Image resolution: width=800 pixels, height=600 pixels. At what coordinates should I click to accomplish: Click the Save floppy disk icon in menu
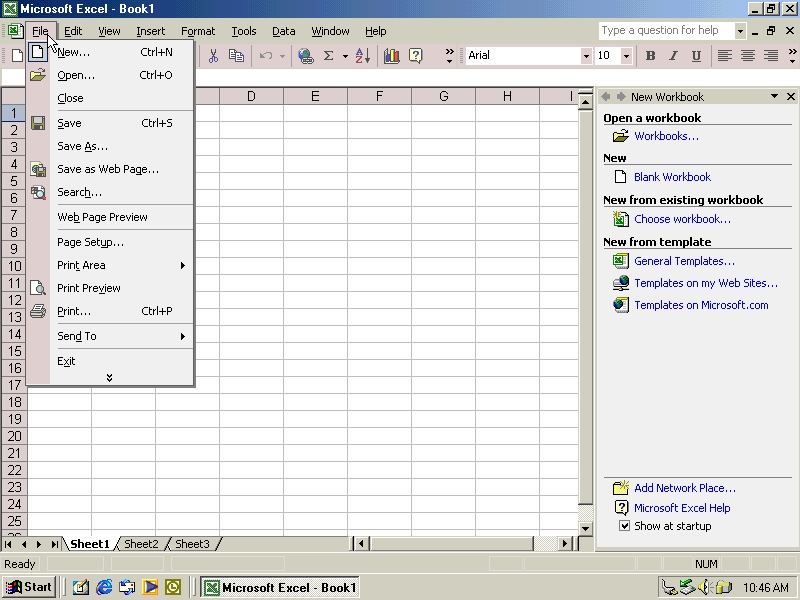(38, 123)
